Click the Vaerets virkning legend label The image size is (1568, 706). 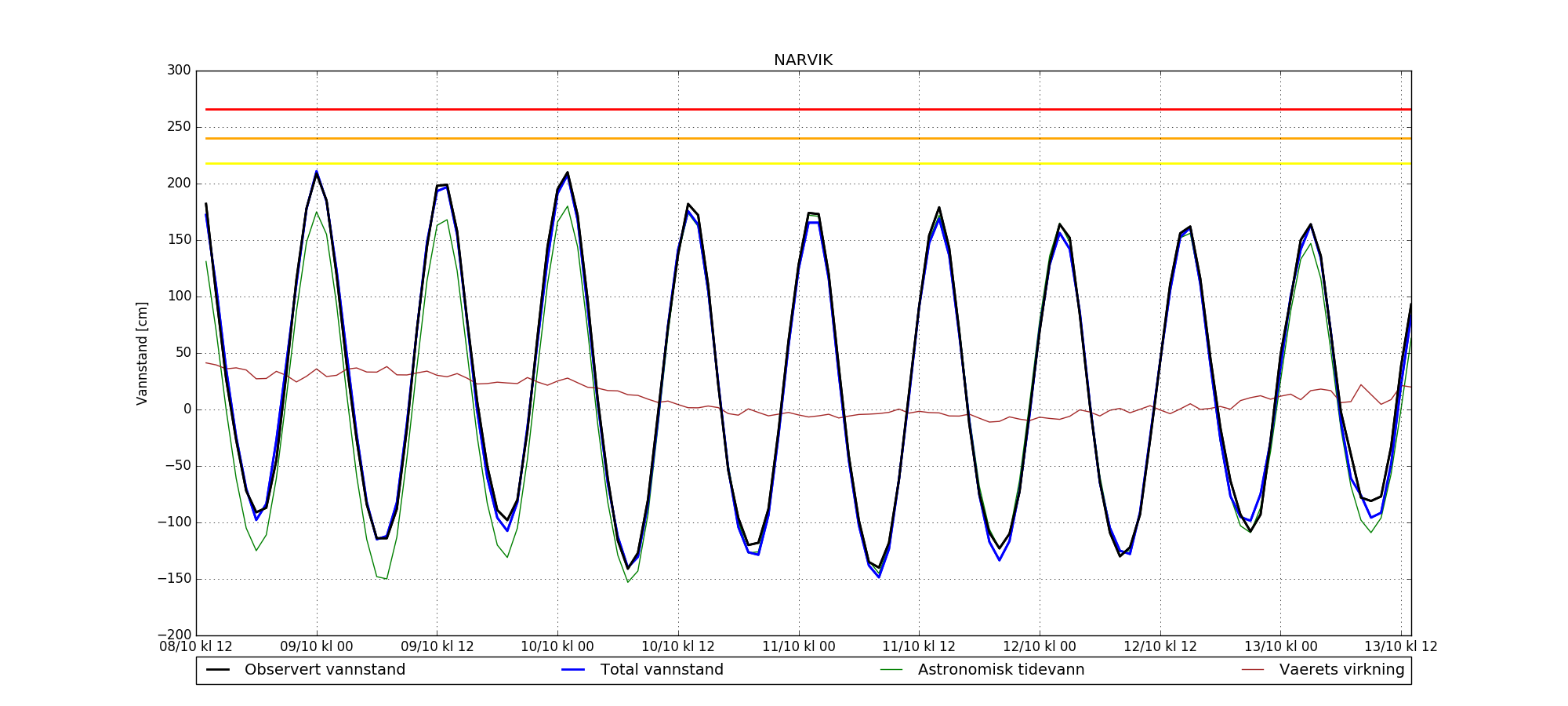tap(1341, 670)
